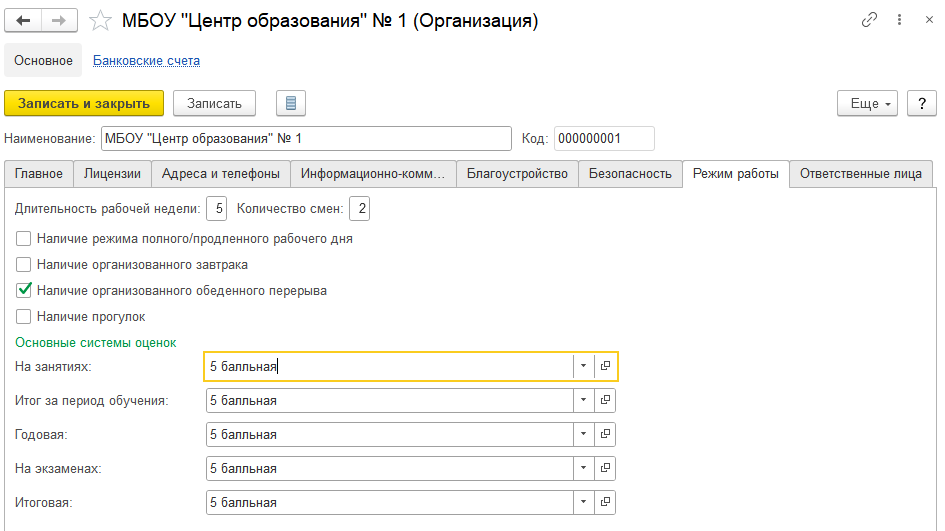Uncheck Наличие организованного обеденного перерыва
Screen dimensions: 945x531
pos(24,291)
